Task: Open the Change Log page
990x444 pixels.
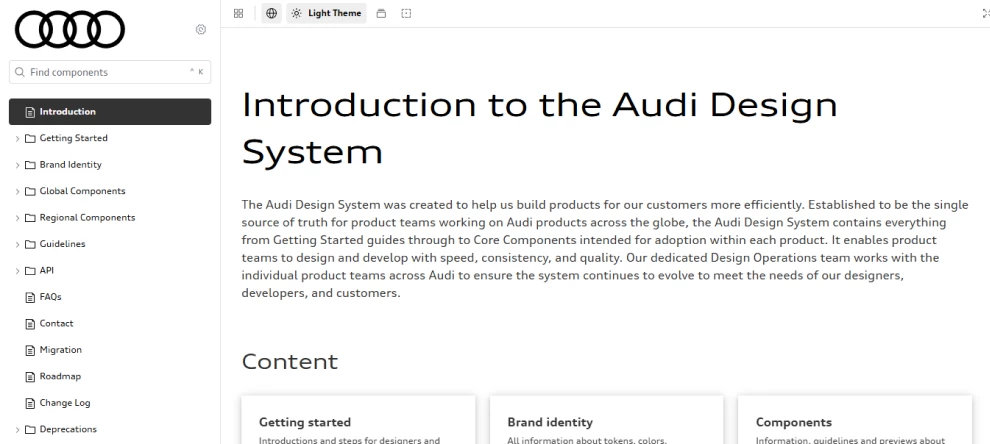Action: pyautogui.click(x=65, y=403)
